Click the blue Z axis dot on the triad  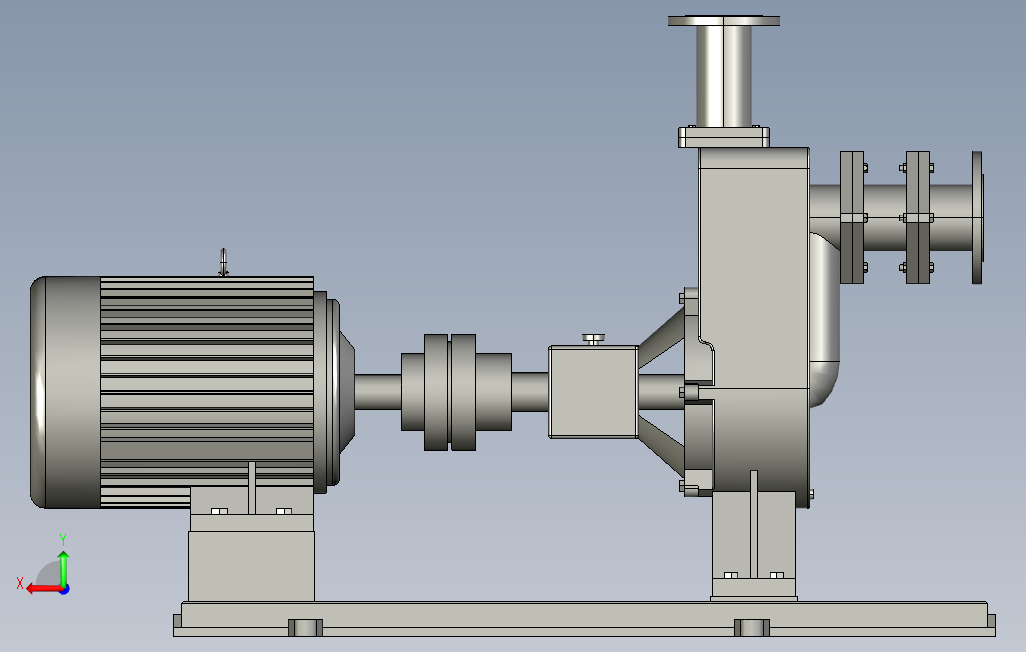(x=65, y=589)
